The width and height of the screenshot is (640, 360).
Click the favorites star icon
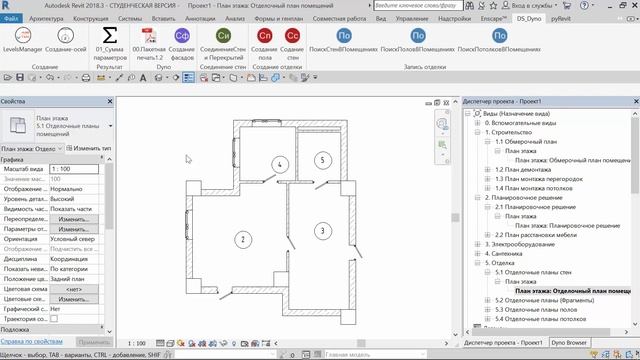click(x=493, y=6)
